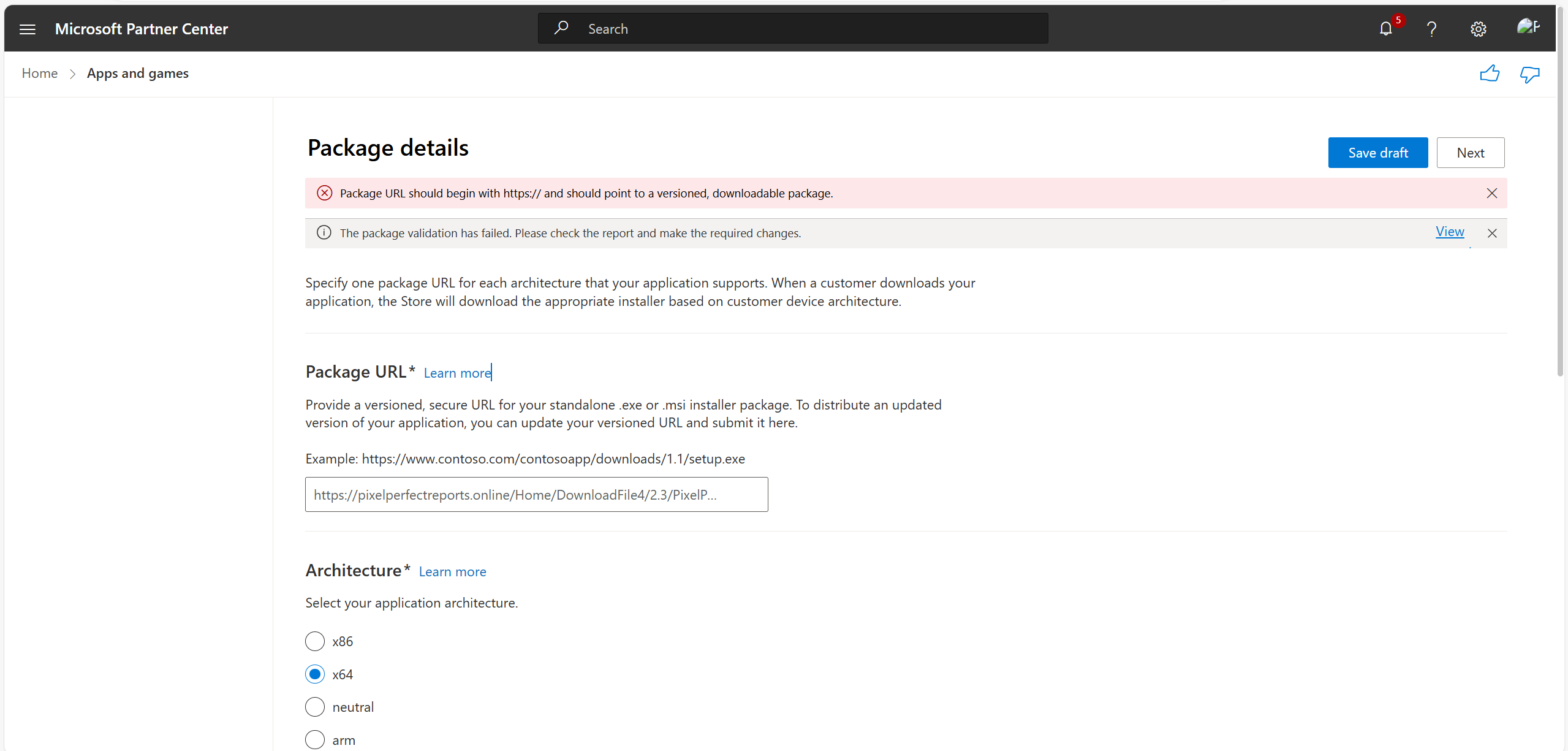Click the red error circle icon
Image resolution: width=1568 pixels, height=751 pixels.
point(325,193)
